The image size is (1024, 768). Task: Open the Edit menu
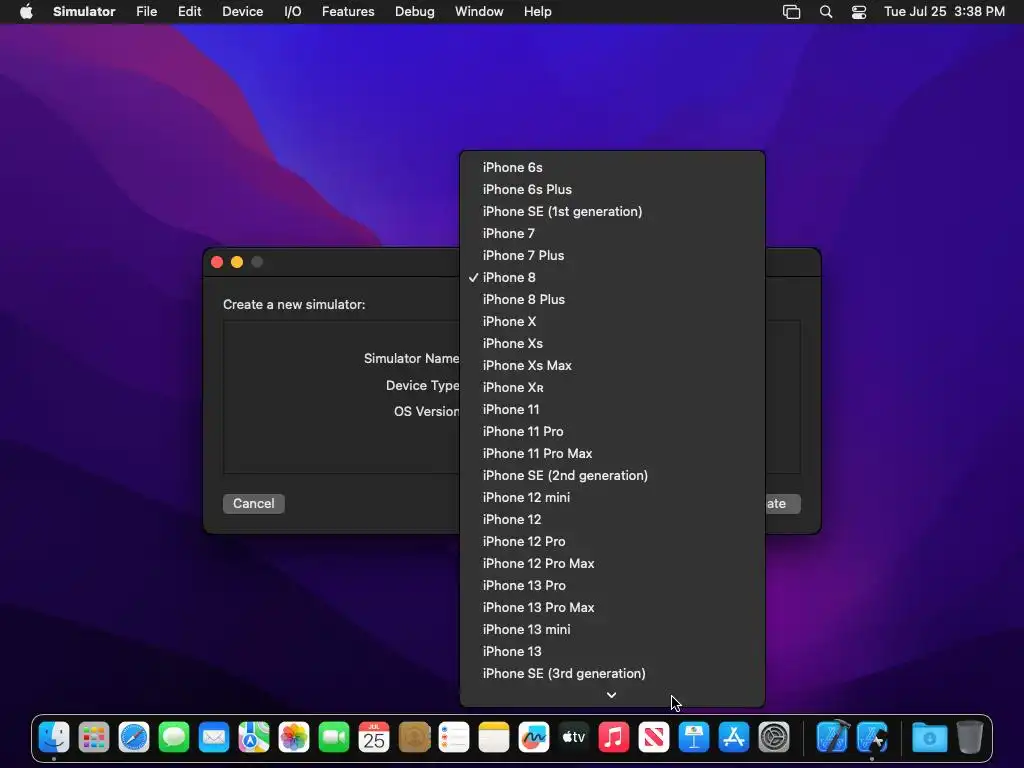point(189,12)
